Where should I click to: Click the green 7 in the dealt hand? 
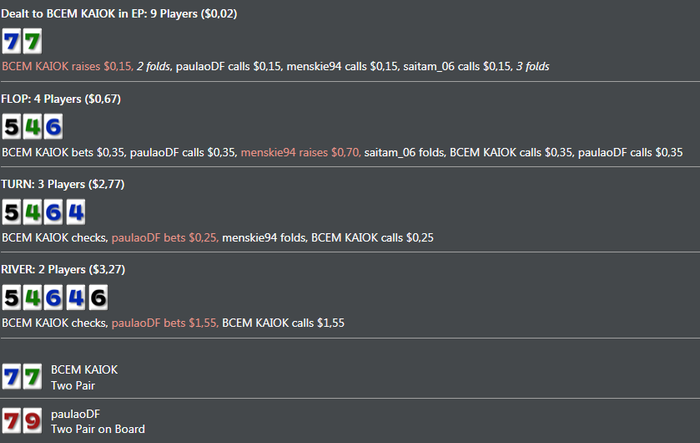33,41
